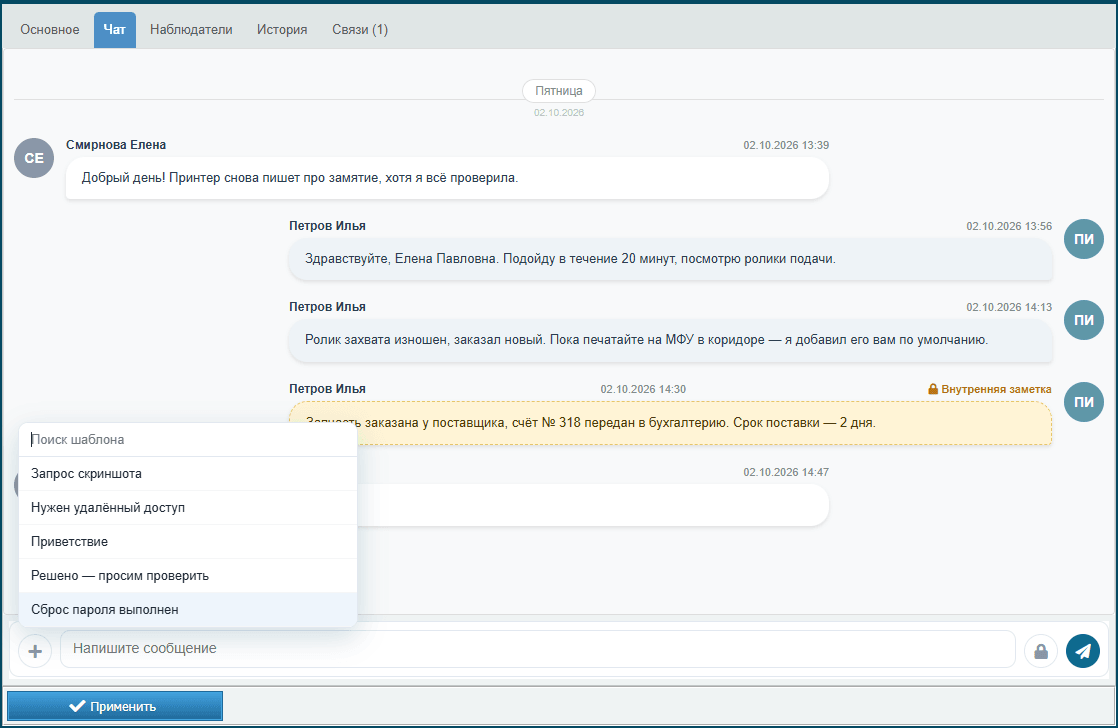The height and width of the screenshot is (728, 1118).
Task: Toggle internal note lock button
Action: pyautogui.click(x=1041, y=651)
